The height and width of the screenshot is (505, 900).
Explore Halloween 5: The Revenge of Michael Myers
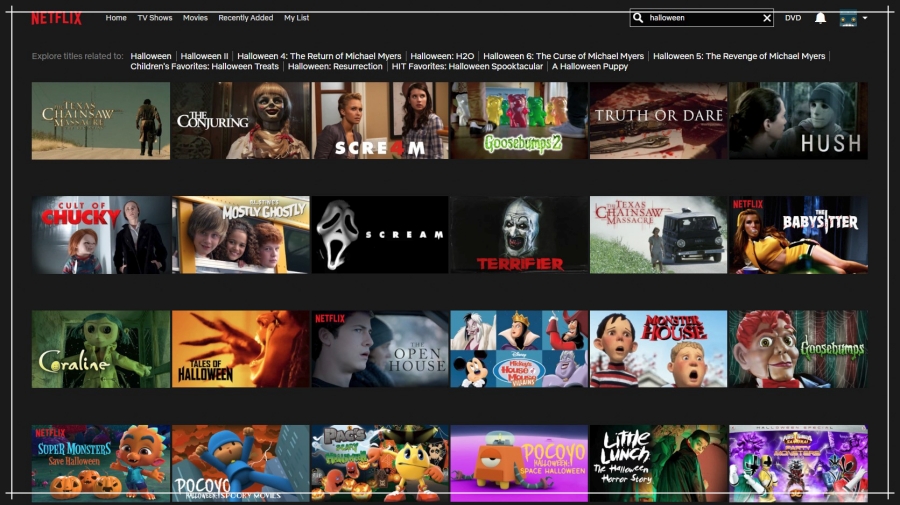click(x=739, y=56)
